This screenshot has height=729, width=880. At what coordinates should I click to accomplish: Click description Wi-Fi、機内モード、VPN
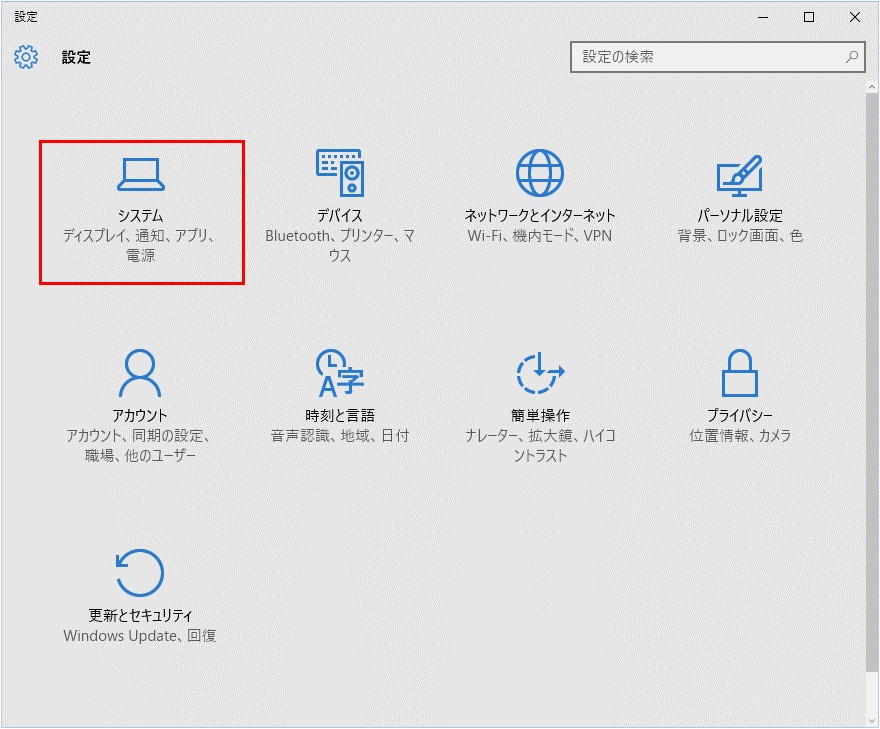click(540, 236)
